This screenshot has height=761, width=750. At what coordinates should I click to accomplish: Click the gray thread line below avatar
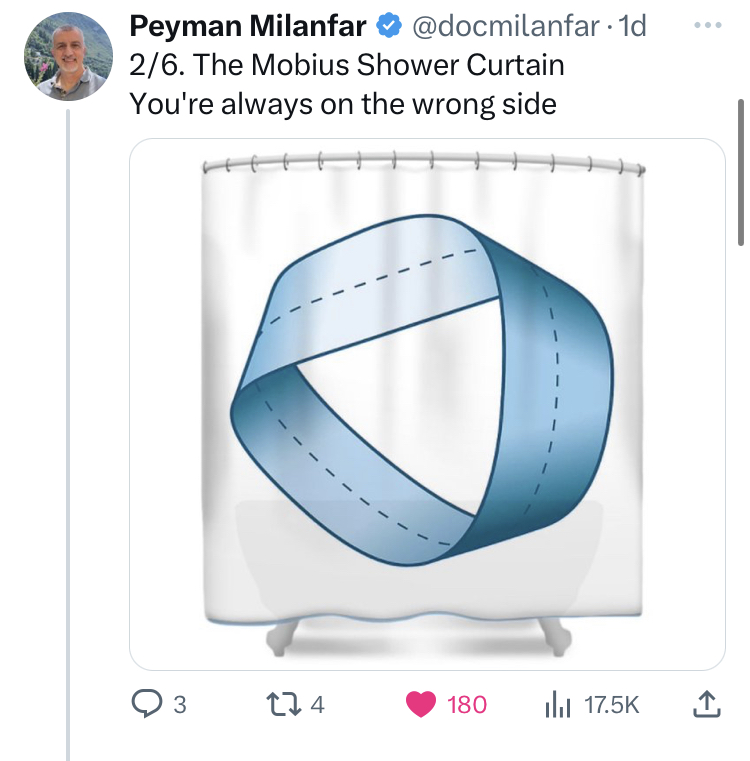click(x=68, y=430)
